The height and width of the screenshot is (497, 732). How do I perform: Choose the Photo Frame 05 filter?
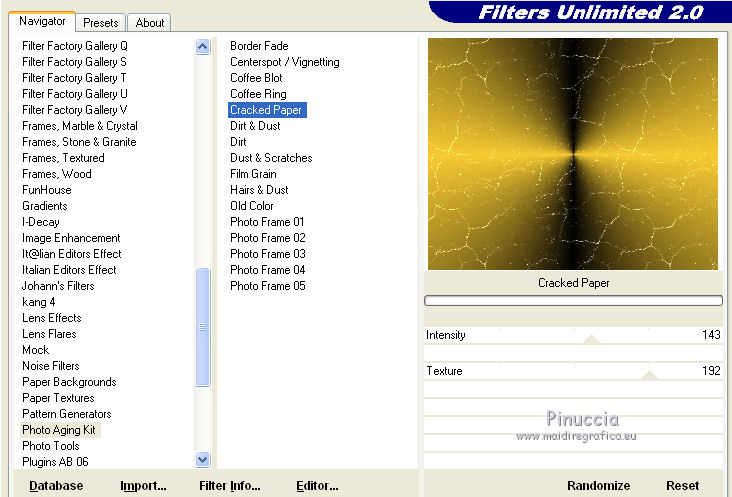267,286
